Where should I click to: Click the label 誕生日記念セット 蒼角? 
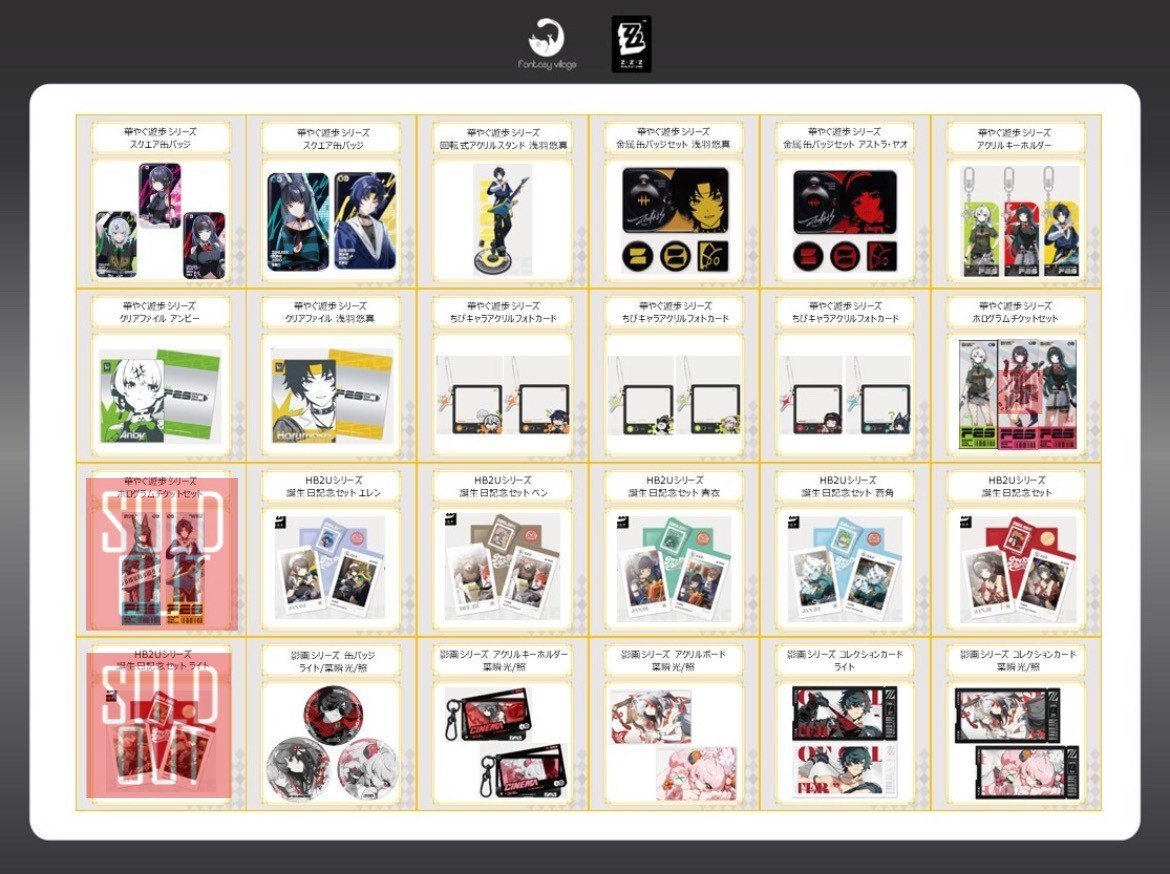847,493
